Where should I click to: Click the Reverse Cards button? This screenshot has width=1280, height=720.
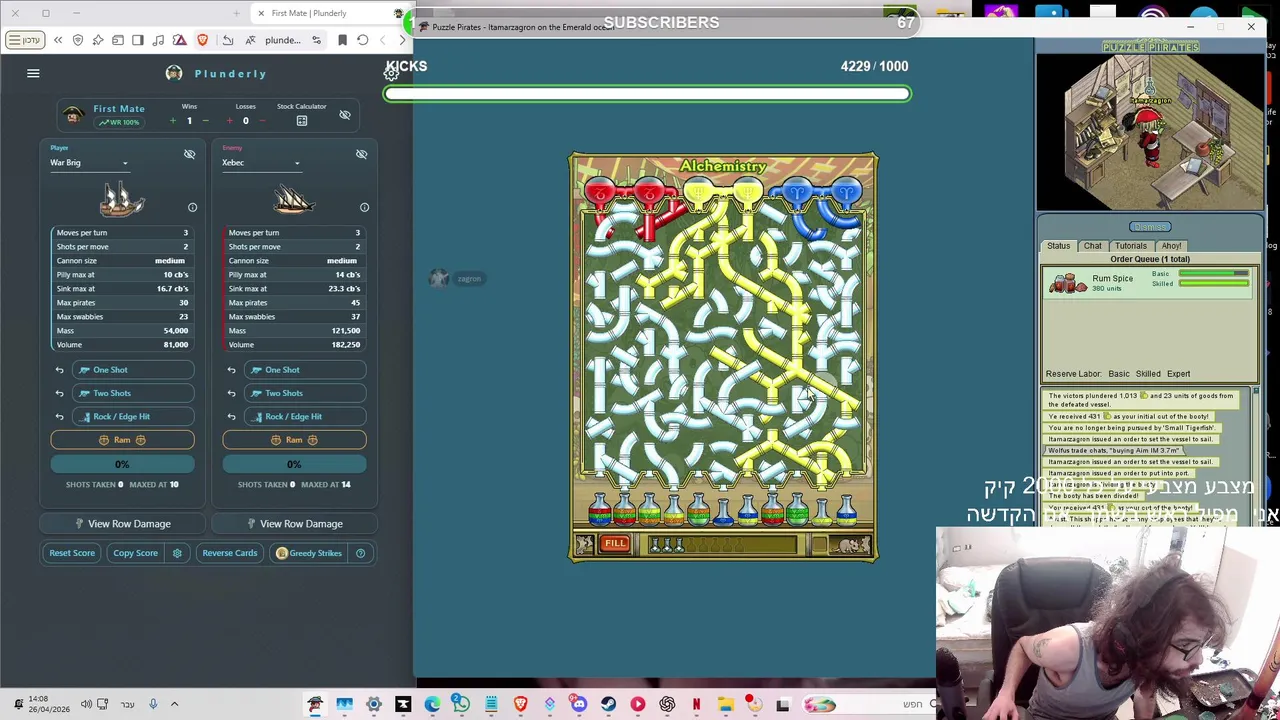229,553
